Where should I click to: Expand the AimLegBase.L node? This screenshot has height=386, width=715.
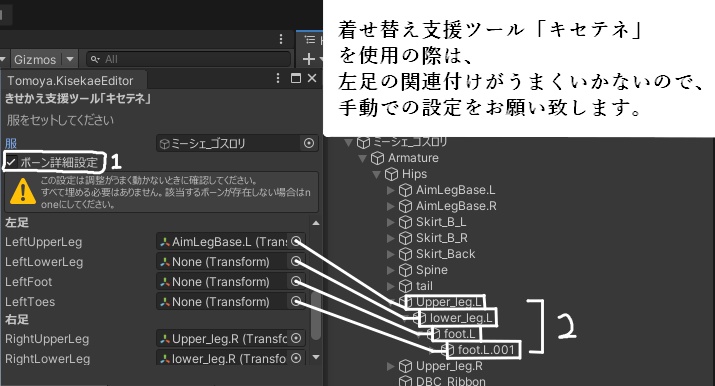[x=390, y=190]
